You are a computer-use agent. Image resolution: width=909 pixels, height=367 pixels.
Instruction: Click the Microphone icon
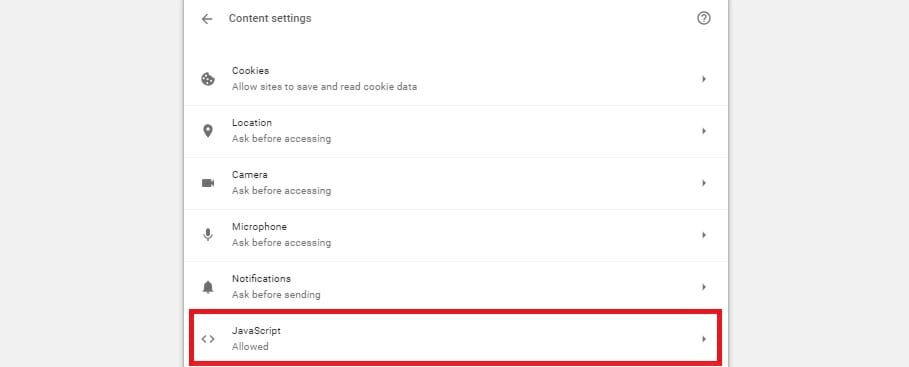coord(208,235)
